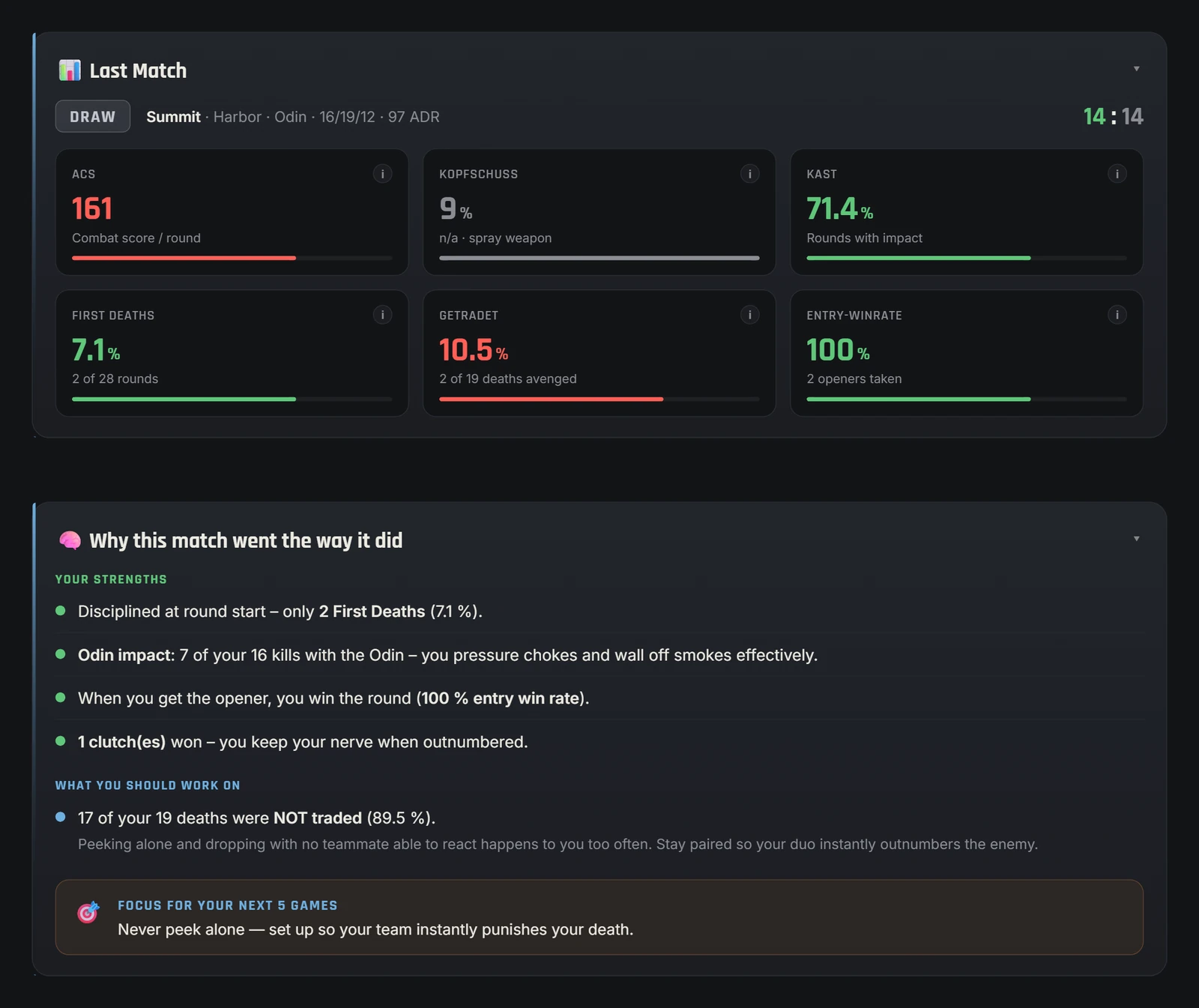Click the Why this match went heading

click(246, 540)
